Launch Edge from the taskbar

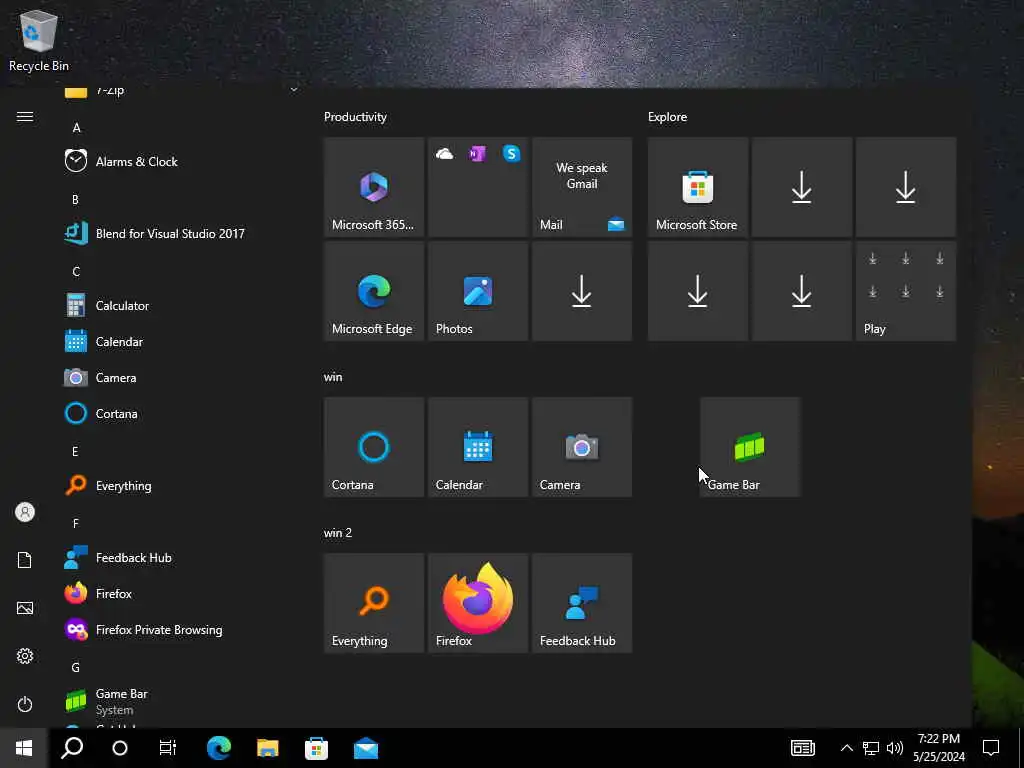(219, 748)
